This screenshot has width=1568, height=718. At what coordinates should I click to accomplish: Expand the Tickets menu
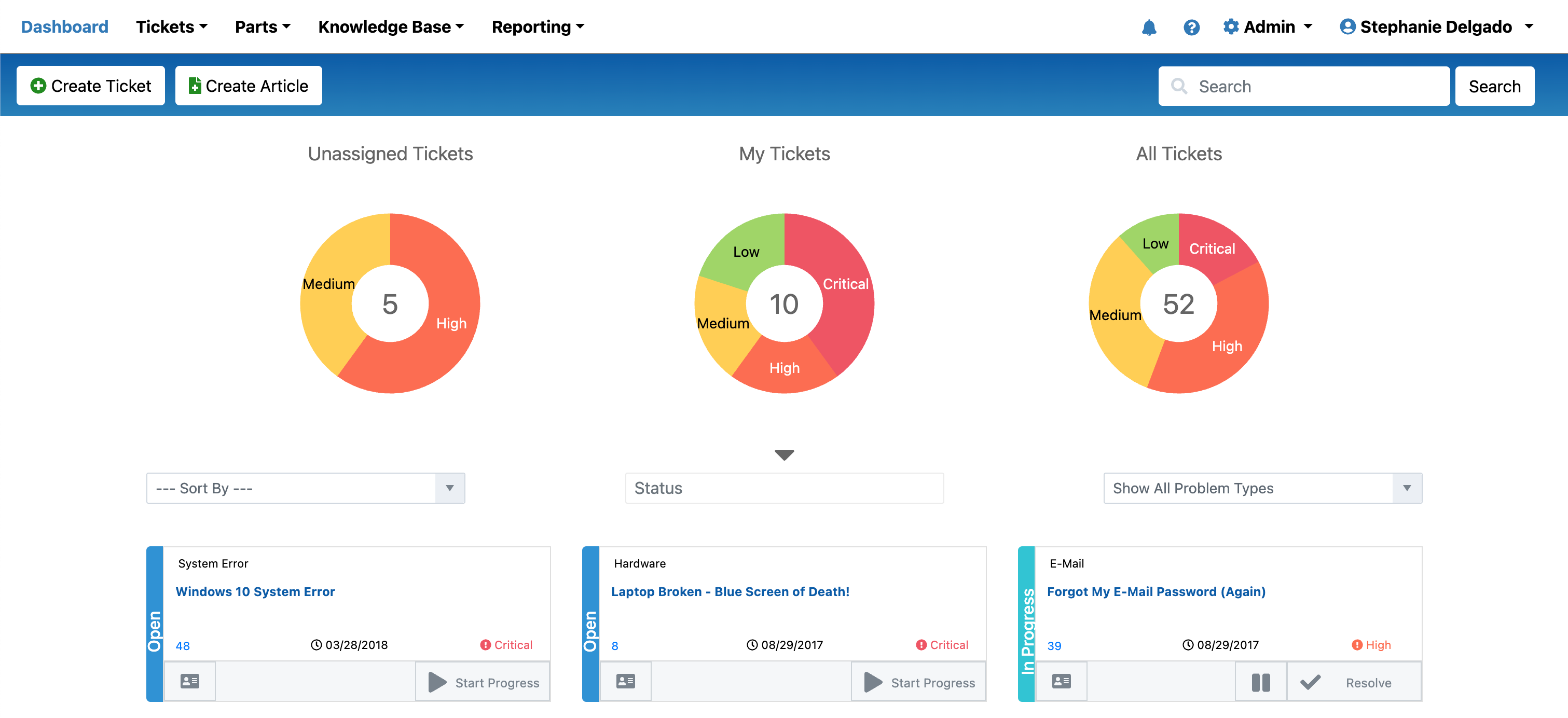[x=172, y=27]
